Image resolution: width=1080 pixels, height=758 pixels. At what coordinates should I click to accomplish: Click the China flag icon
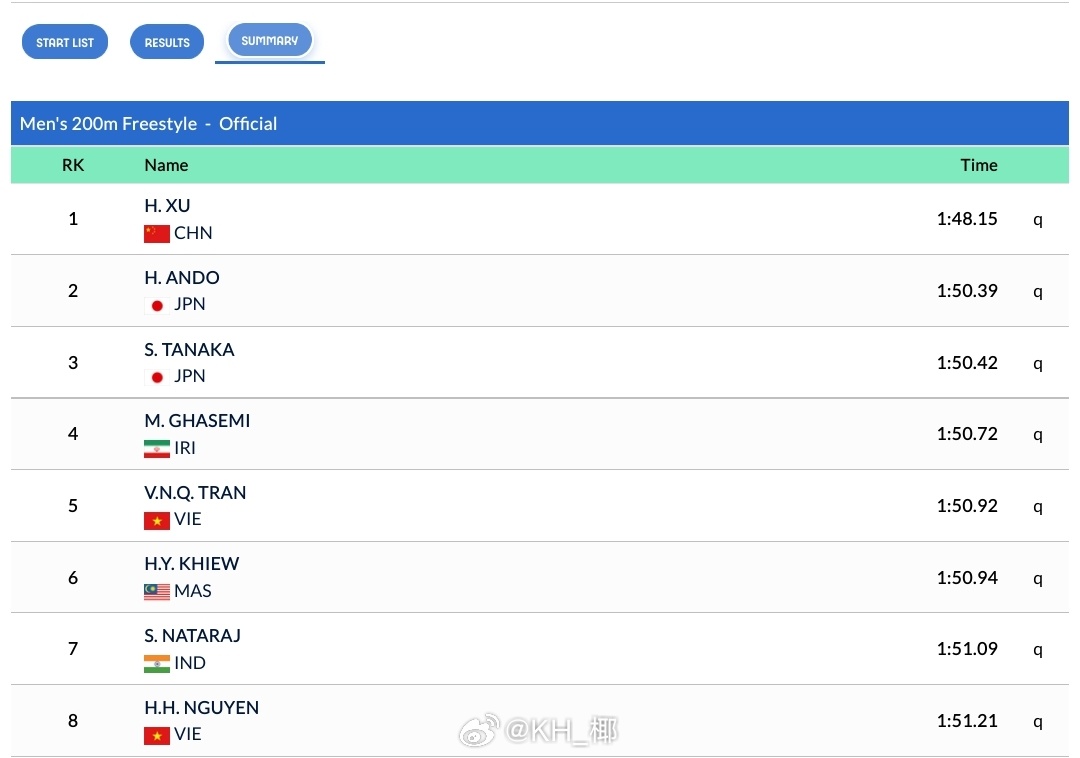click(x=156, y=233)
